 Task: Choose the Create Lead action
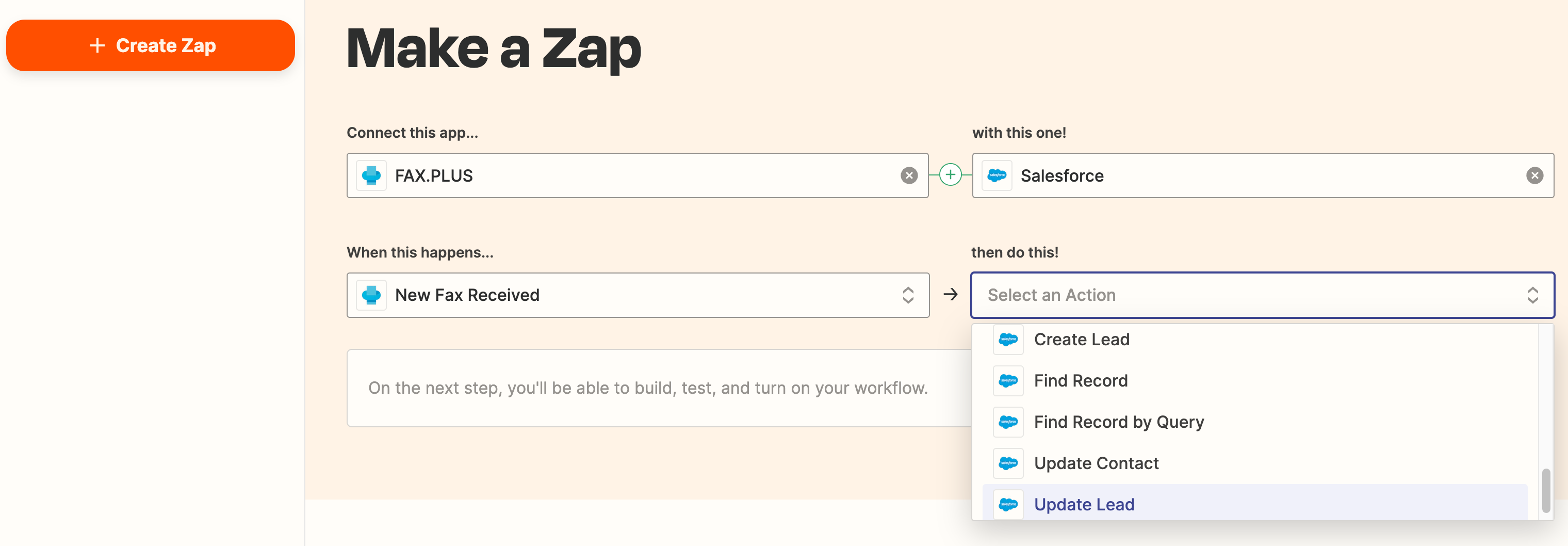click(1255, 340)
